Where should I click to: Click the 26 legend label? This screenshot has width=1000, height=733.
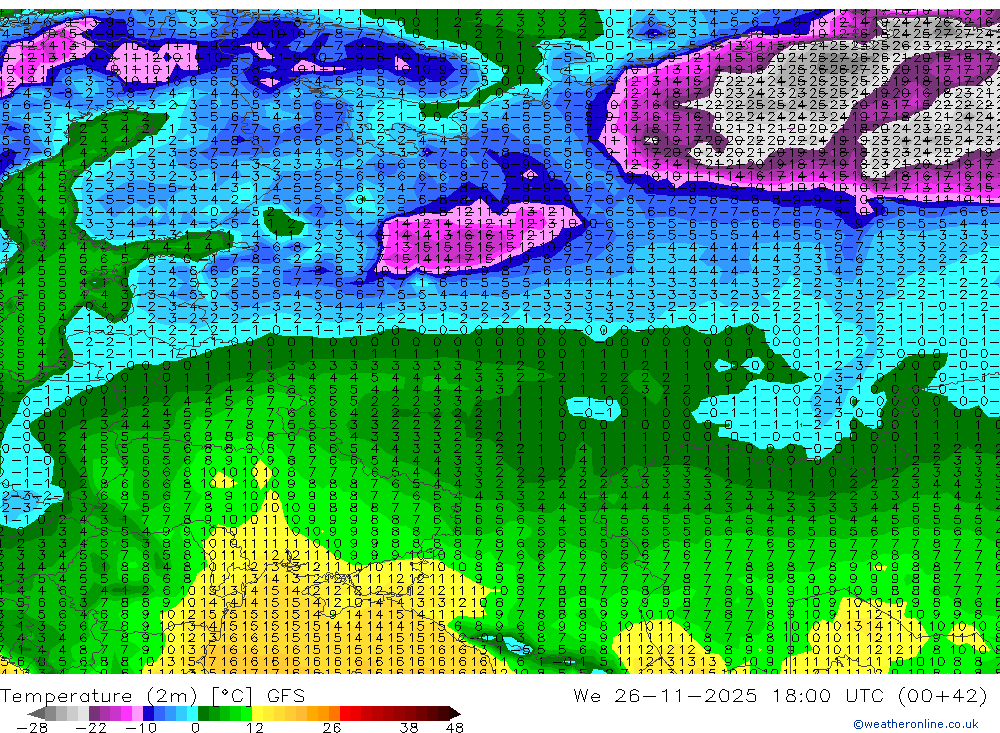point(332,727)
